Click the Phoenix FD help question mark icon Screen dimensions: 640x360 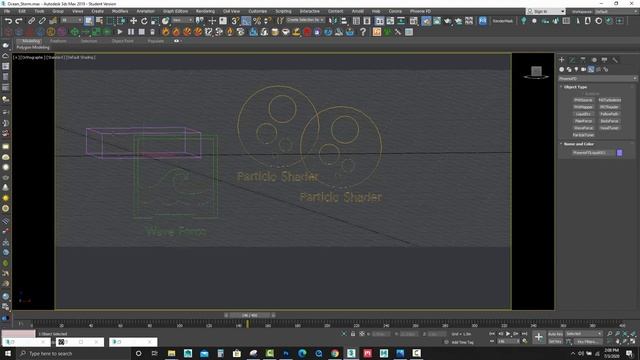coord(363,32)
